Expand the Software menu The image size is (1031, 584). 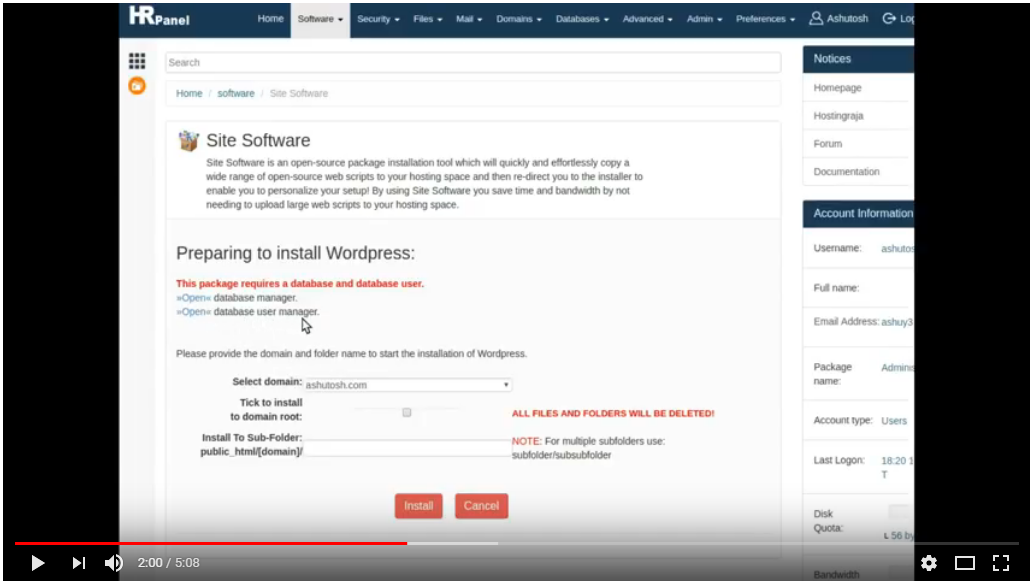(x=320, y=19)
